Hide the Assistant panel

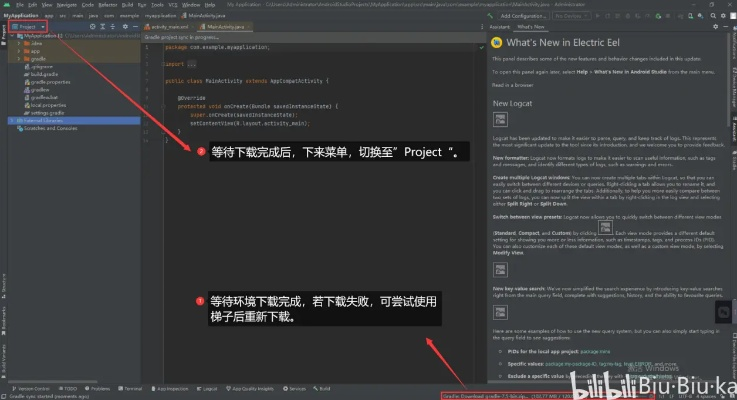726,27
